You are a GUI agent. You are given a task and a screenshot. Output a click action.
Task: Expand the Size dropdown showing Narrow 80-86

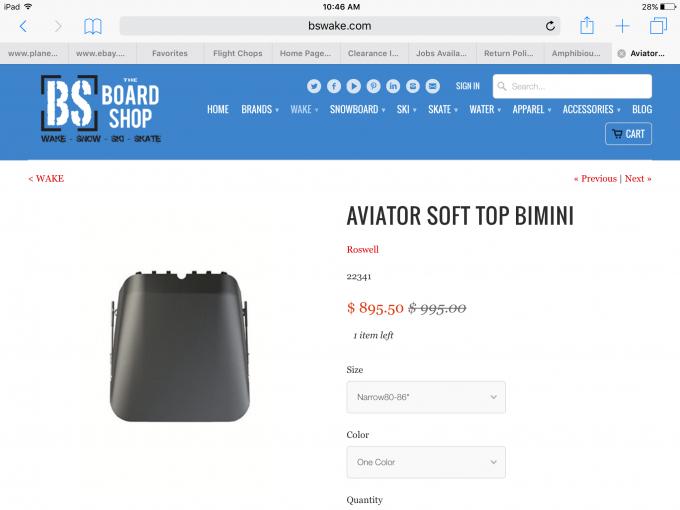[426, 397]
